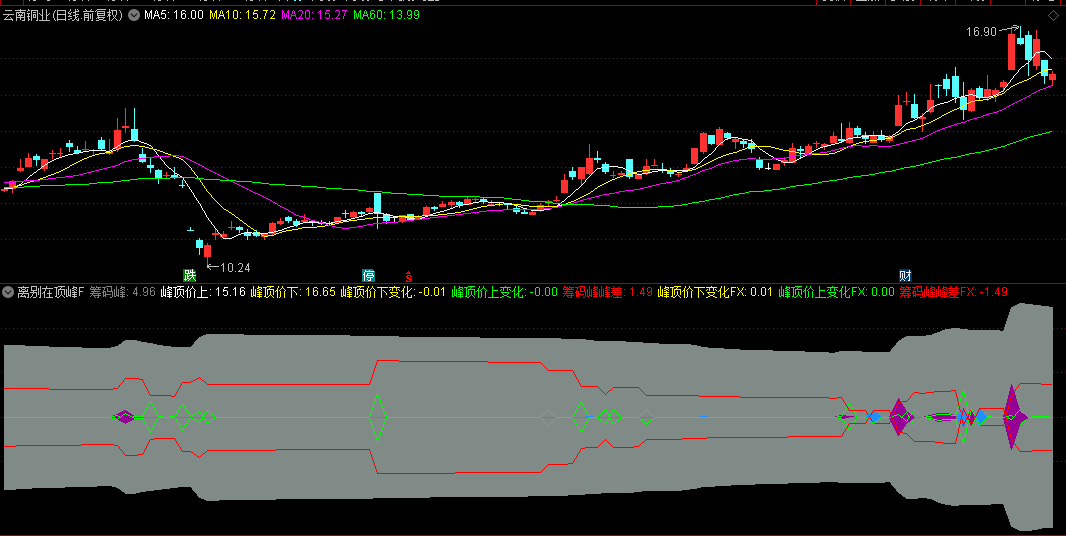The image size is (1066, 536).
Task: Select the MA20: 15.27 label
Action: [x=314, y=15]
